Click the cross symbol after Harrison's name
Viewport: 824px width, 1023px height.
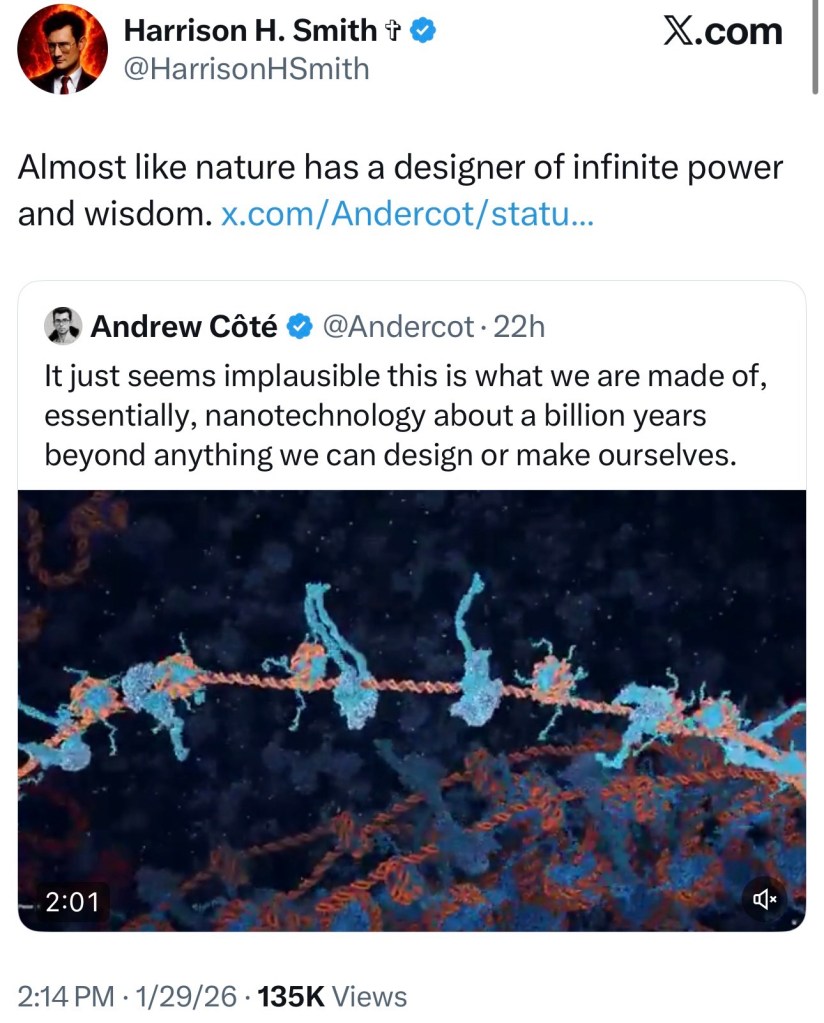(393, 29)
